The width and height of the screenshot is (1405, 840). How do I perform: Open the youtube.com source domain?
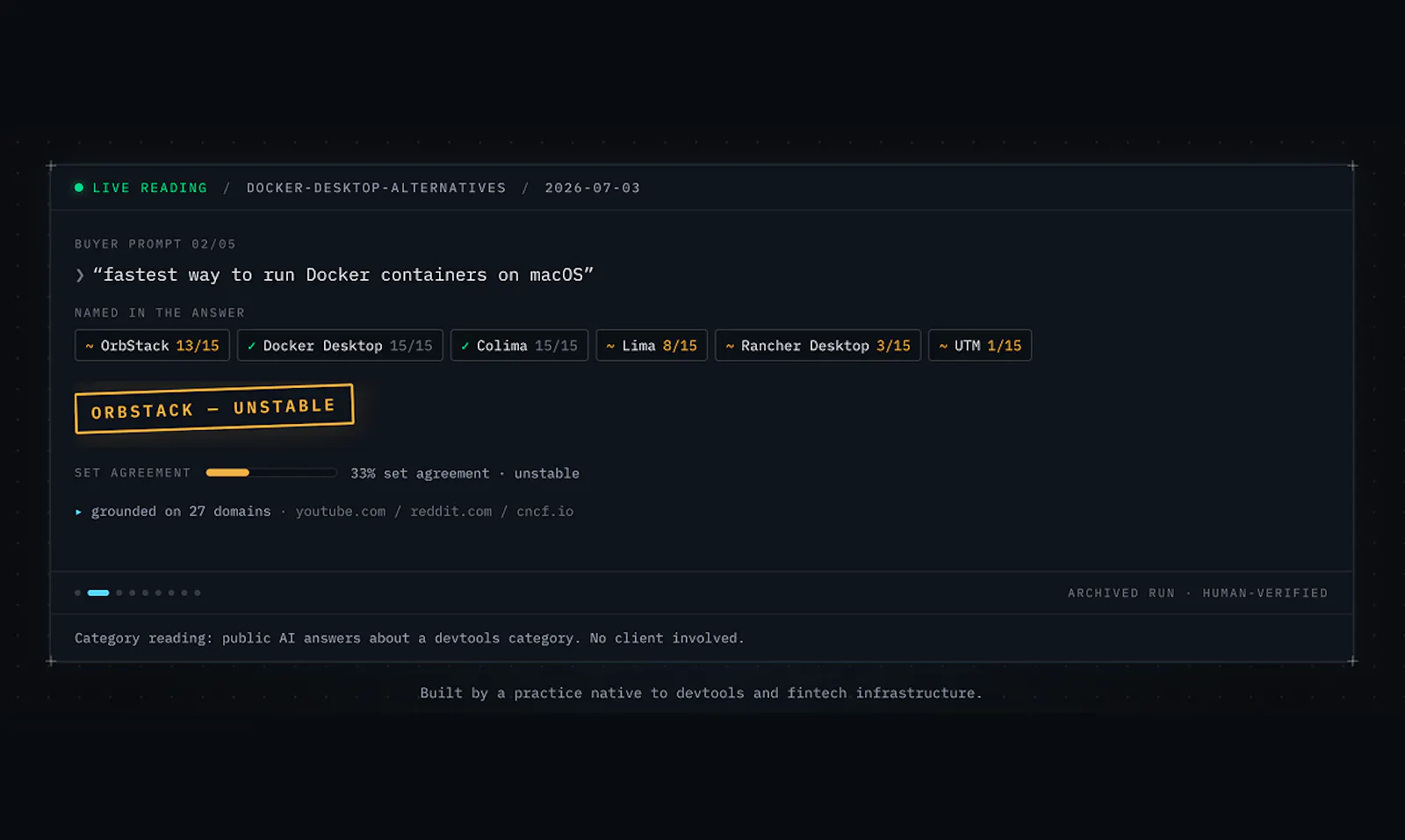pyautogui.click(x=341, y=511)
